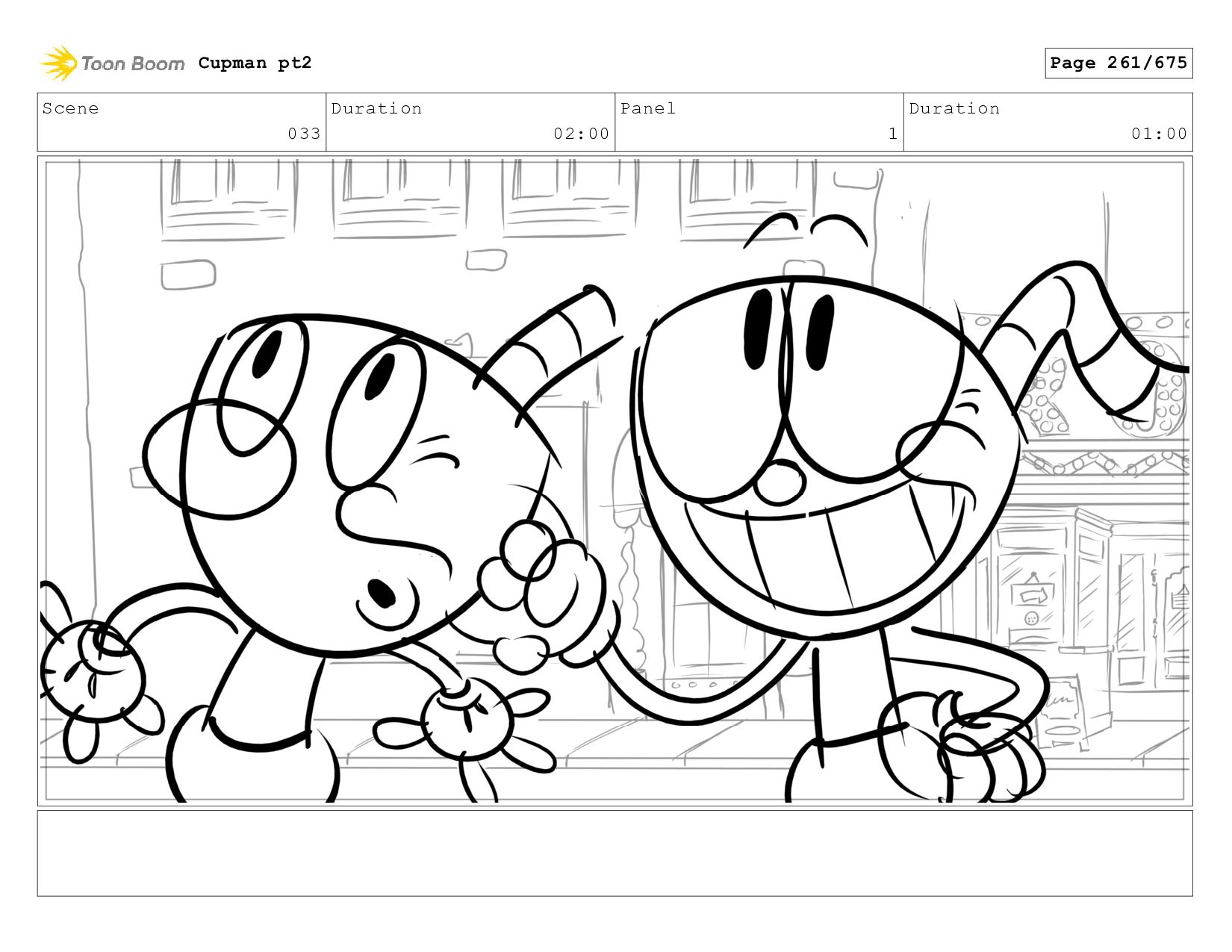Click the scene duration value '02:00'

[581, 134]
